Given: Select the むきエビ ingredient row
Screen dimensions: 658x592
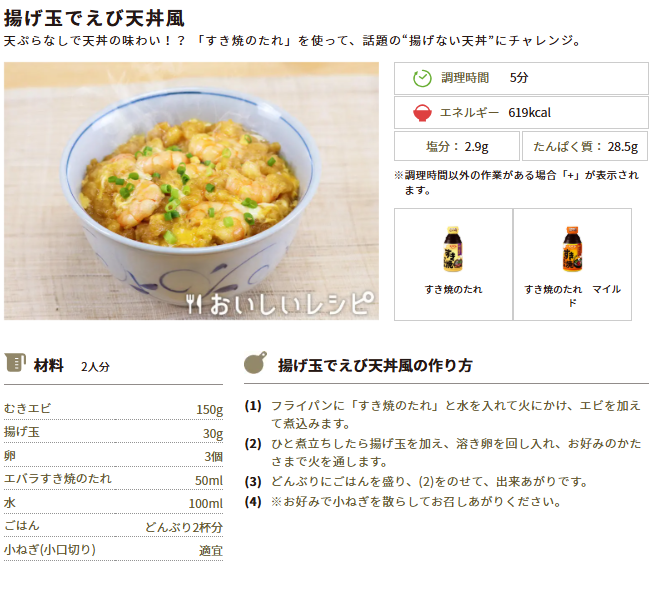Looking at the screenshot, I should (113, 409).
